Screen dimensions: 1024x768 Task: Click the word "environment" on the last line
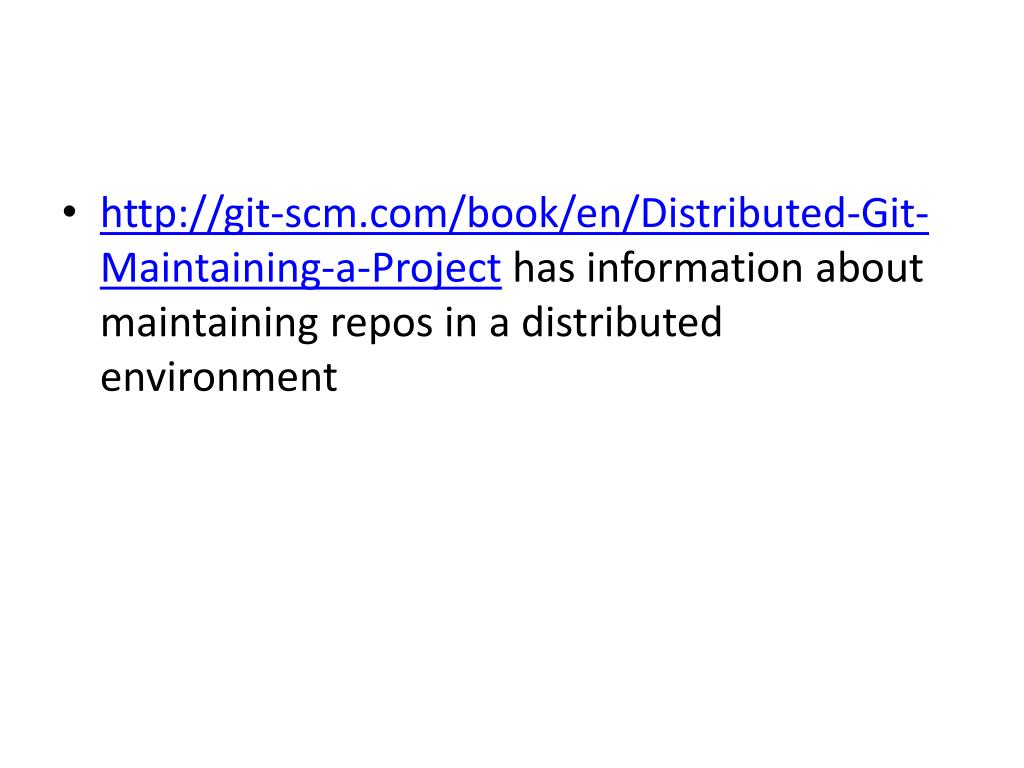219,378
